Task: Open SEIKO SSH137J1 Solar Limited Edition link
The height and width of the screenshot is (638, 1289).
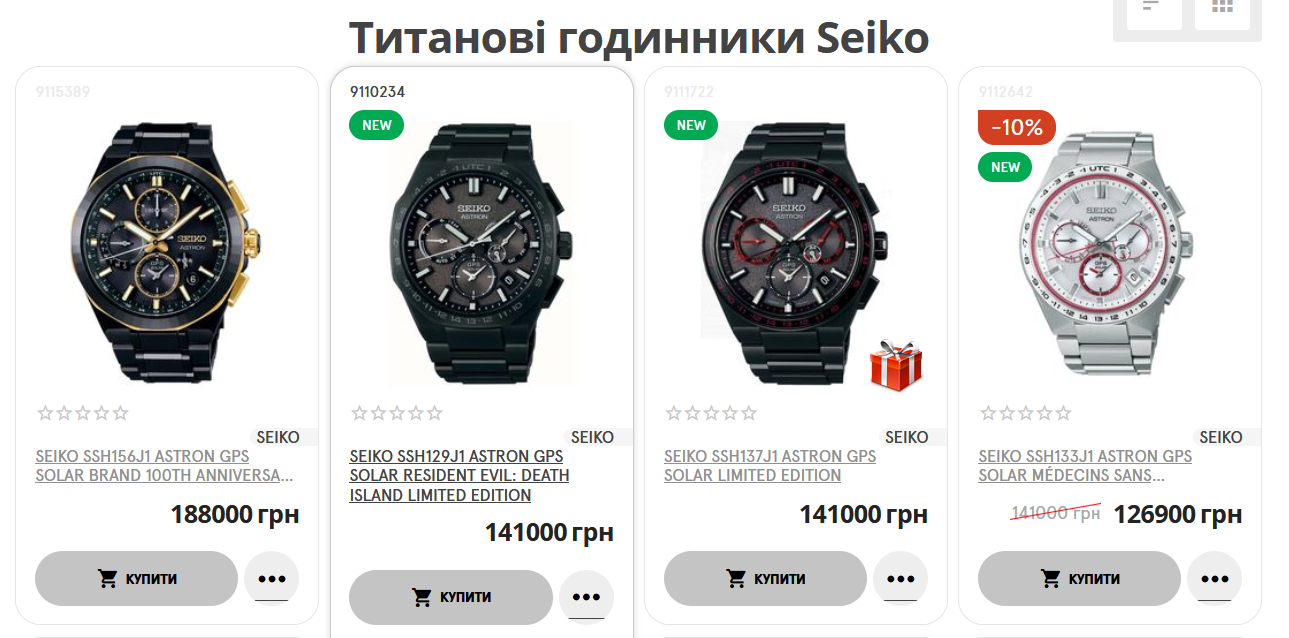Action: (x=770, y=466)
